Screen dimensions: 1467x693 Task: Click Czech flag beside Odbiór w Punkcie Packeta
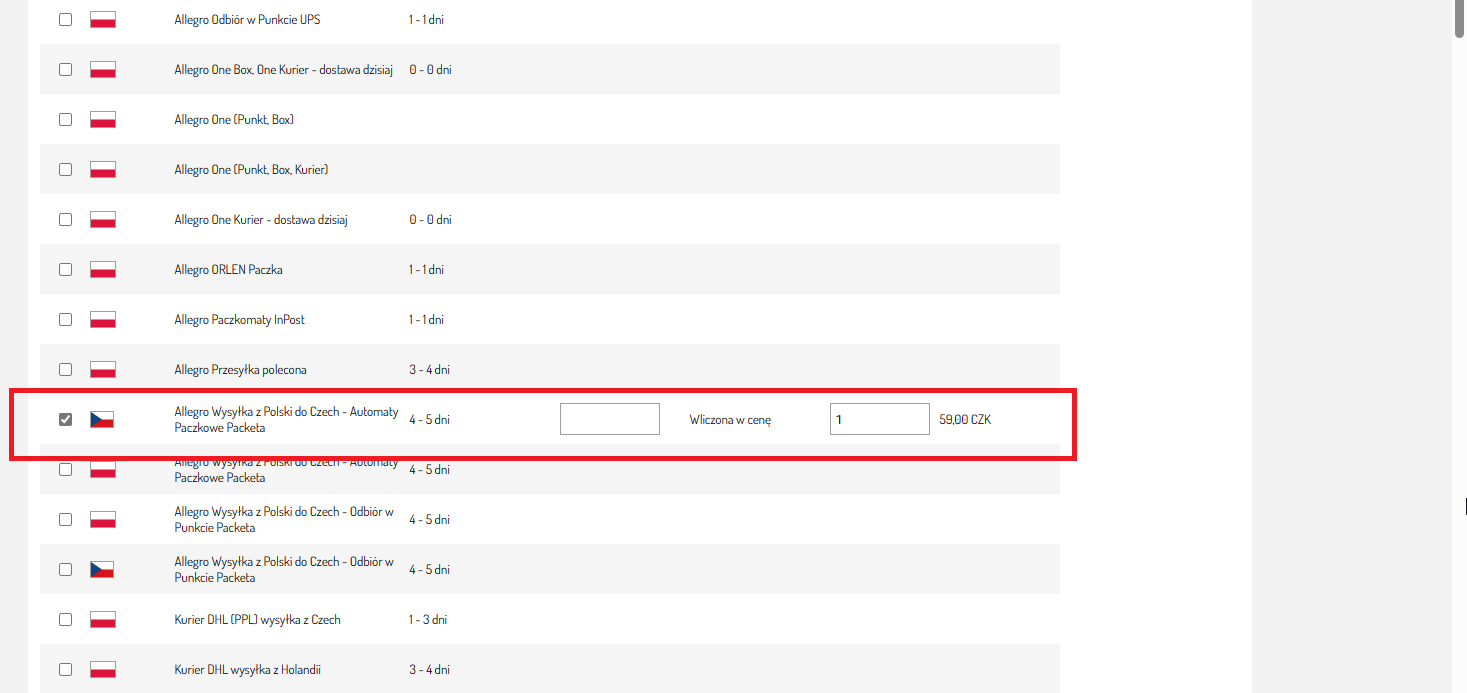(102, 569)
